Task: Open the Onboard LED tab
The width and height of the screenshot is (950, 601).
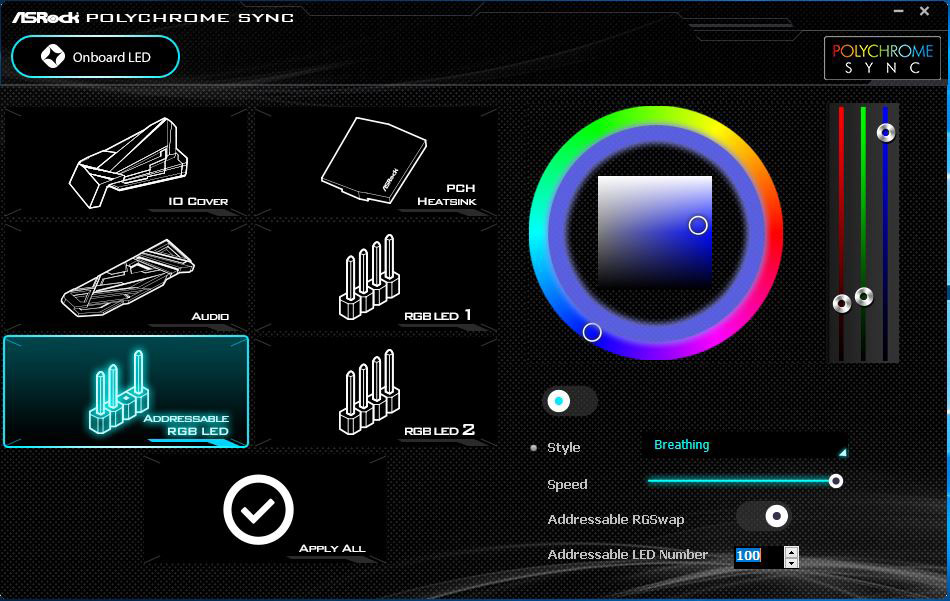Action: [95, 57]
